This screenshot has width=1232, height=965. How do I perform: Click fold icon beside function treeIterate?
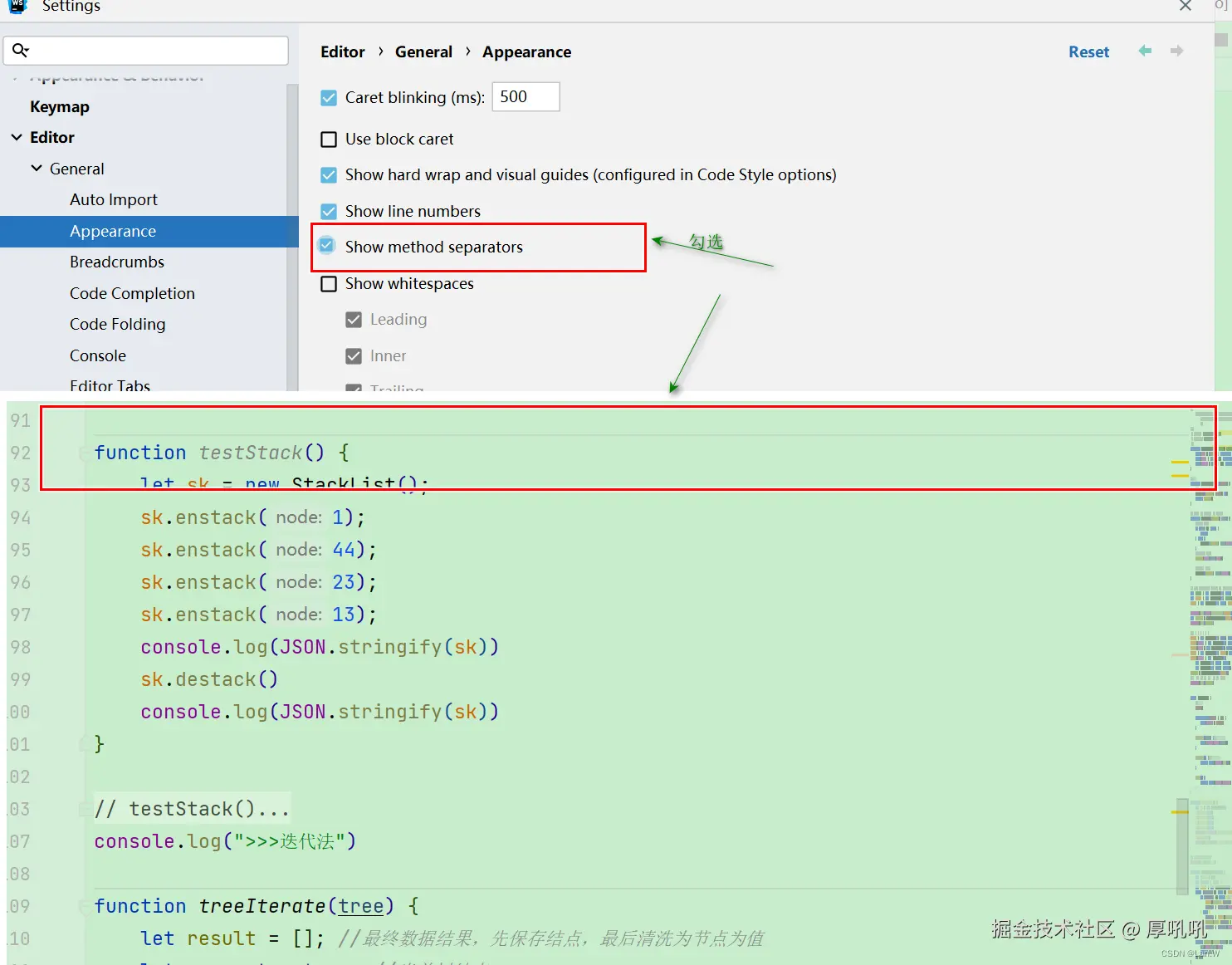point(84,907)
